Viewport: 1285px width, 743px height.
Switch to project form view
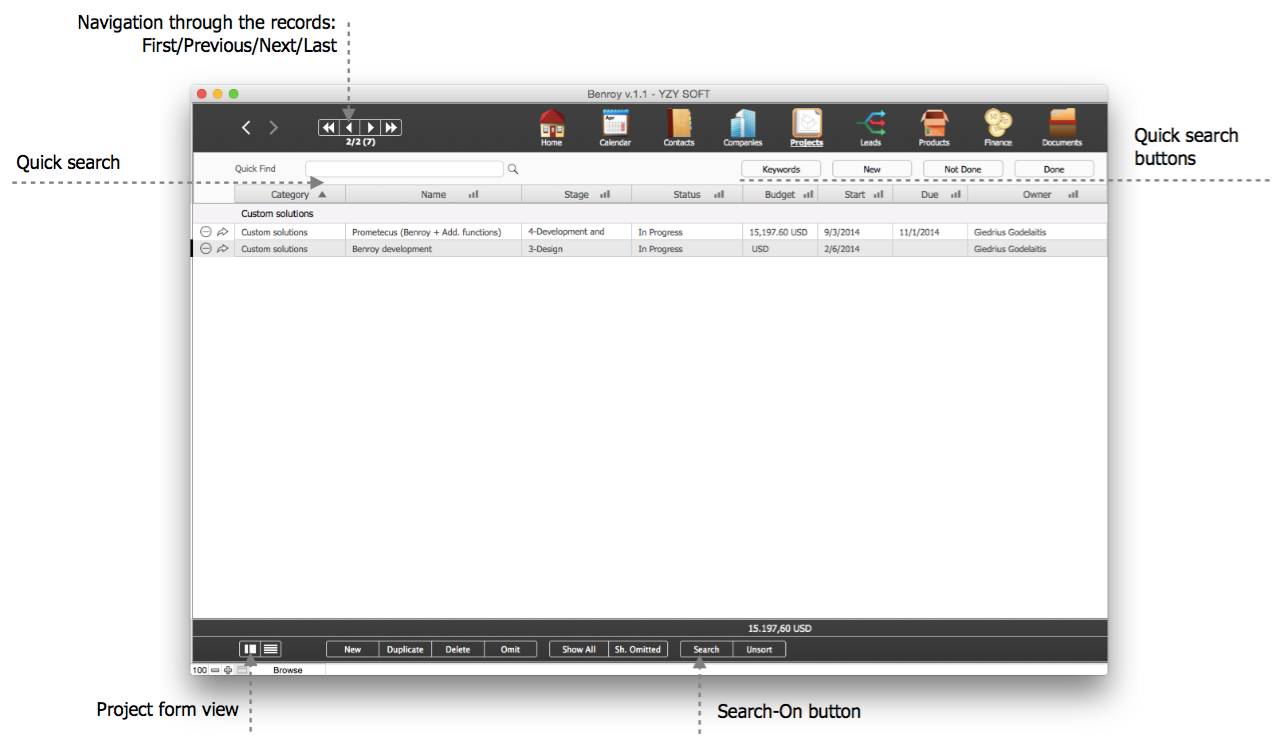click(x=250, y=649)
